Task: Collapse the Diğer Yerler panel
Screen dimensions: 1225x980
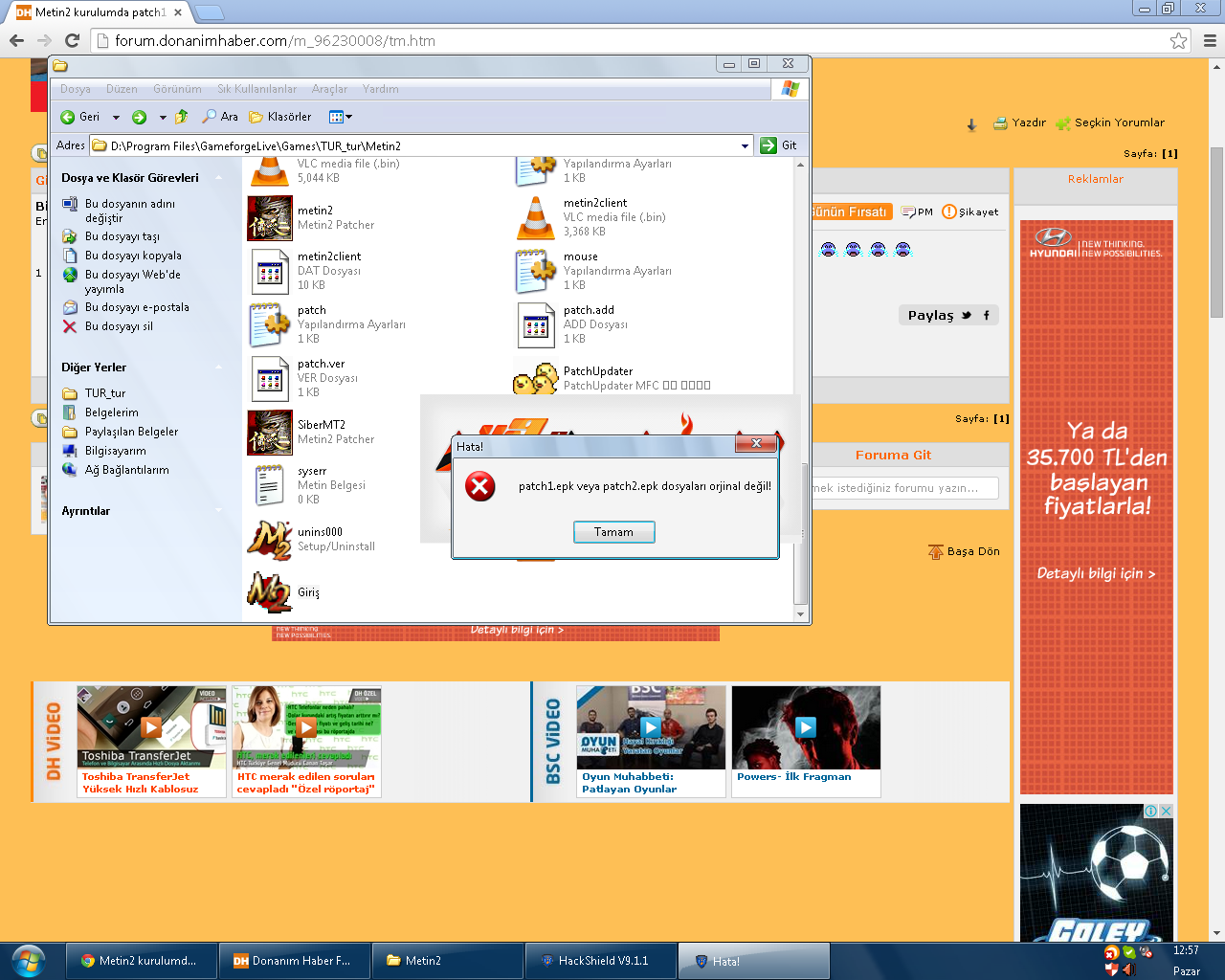Action: point(219,367)
